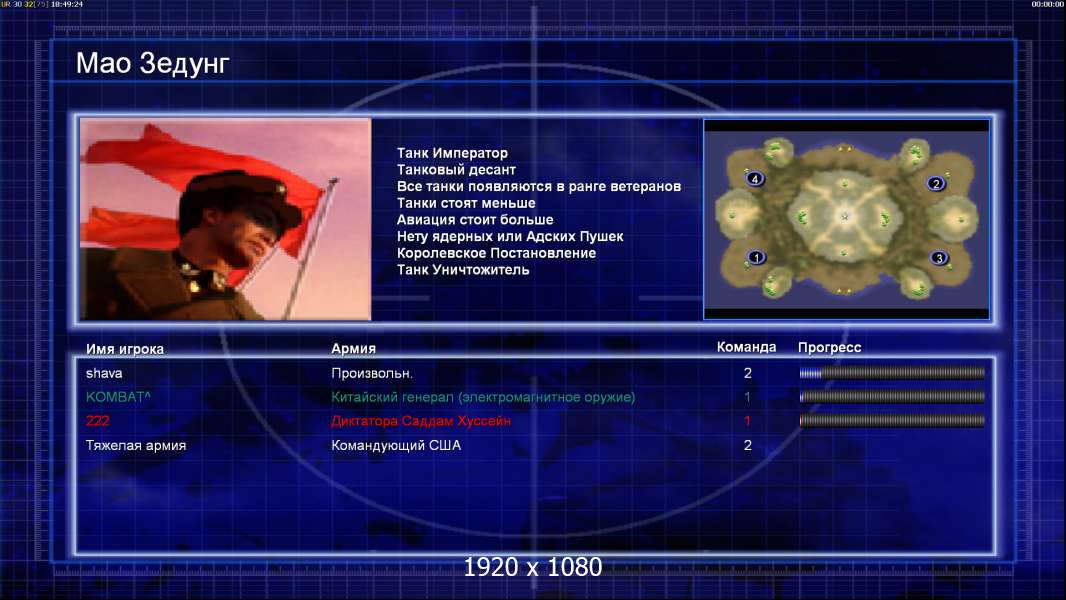Screen dimensions: 1066x600
Task: Click start position marker 3 on minimap
Action: [x=939, y=258]
